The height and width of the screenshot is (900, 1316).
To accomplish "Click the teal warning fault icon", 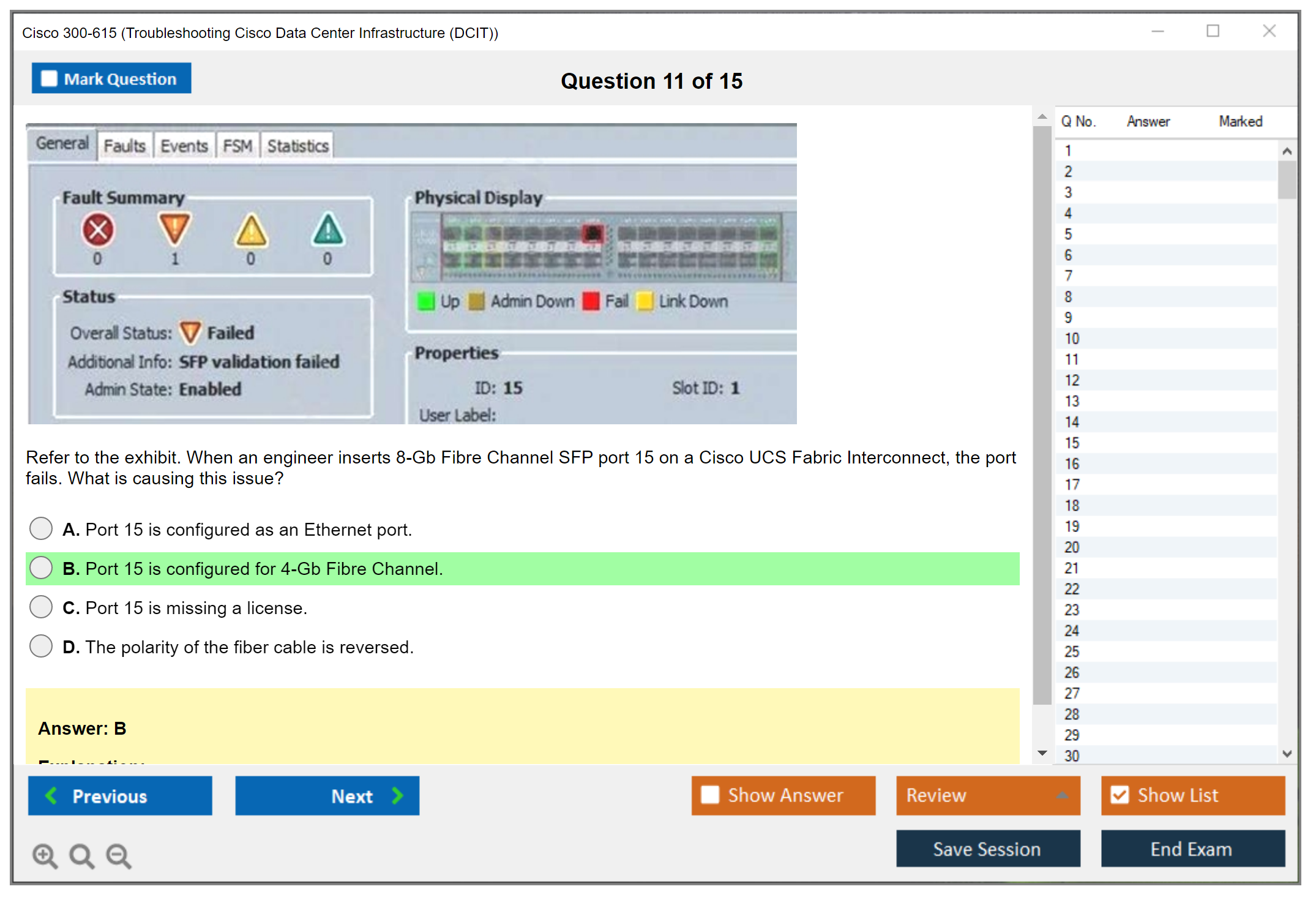I will click(x=328, y=231).
